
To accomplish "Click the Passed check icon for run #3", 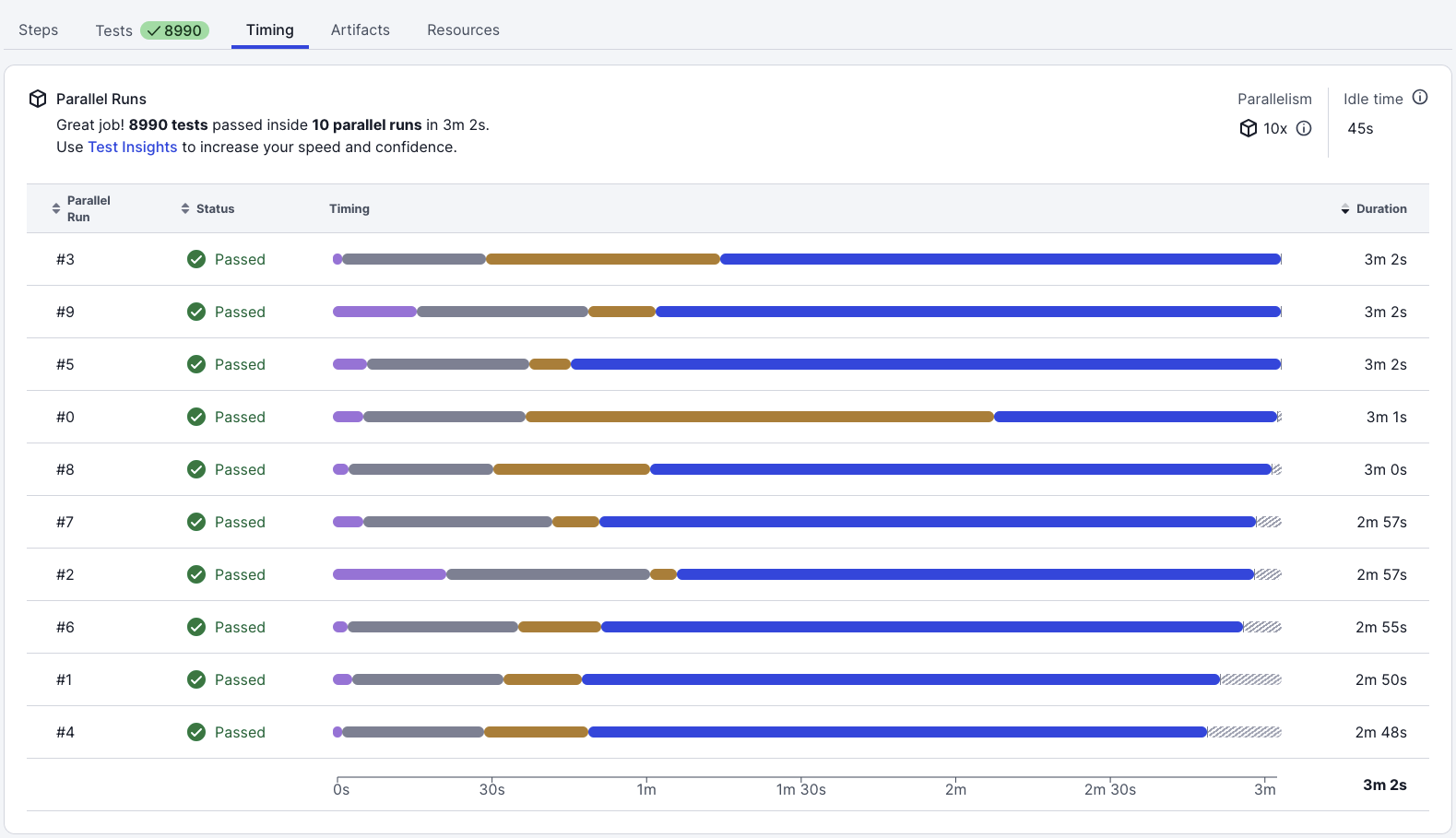I will coord(196,259).
